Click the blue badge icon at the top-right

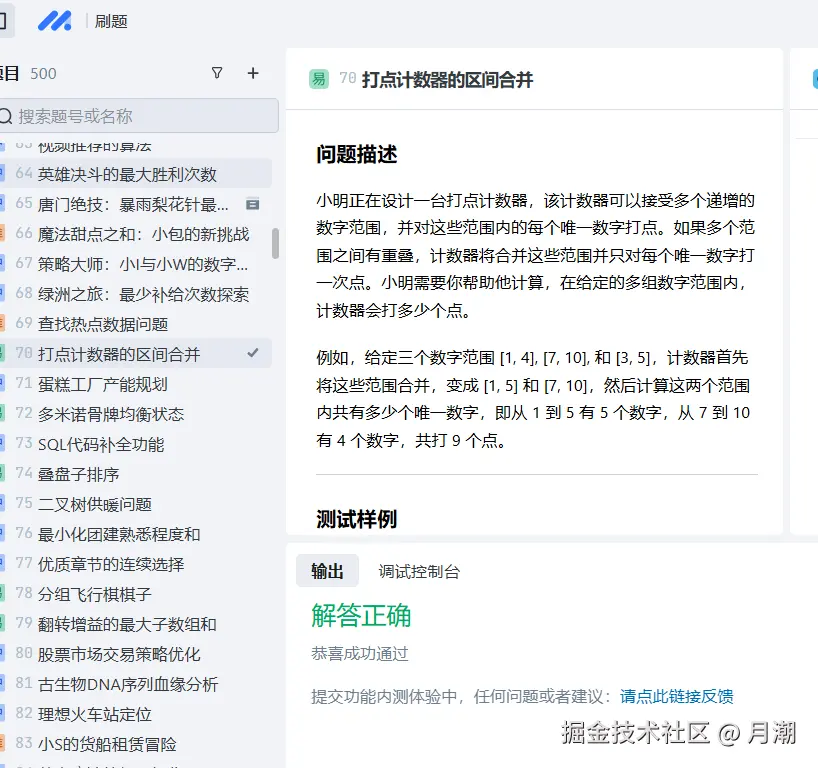(x=813, y=77)
